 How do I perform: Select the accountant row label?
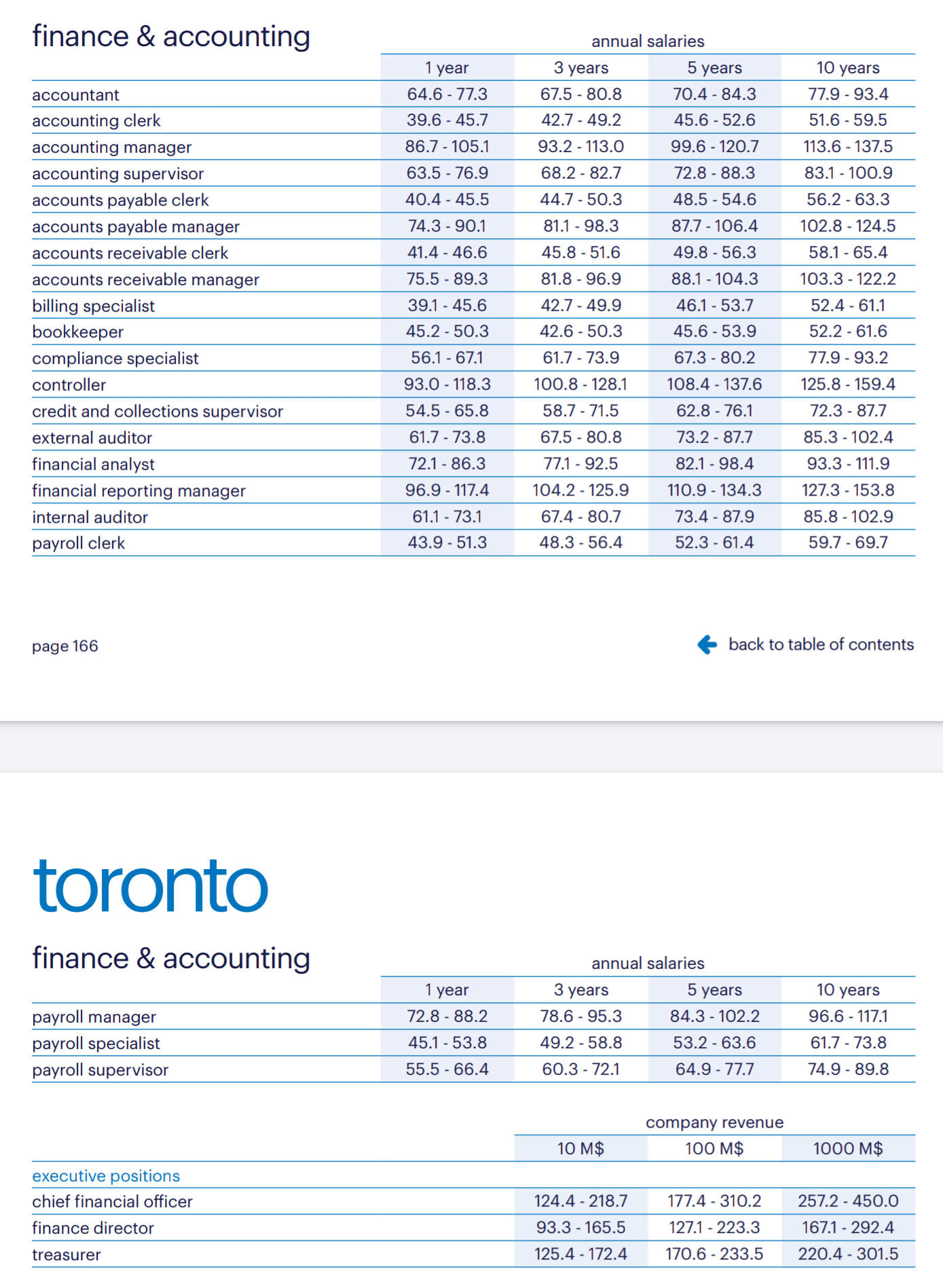coord(75,94)
